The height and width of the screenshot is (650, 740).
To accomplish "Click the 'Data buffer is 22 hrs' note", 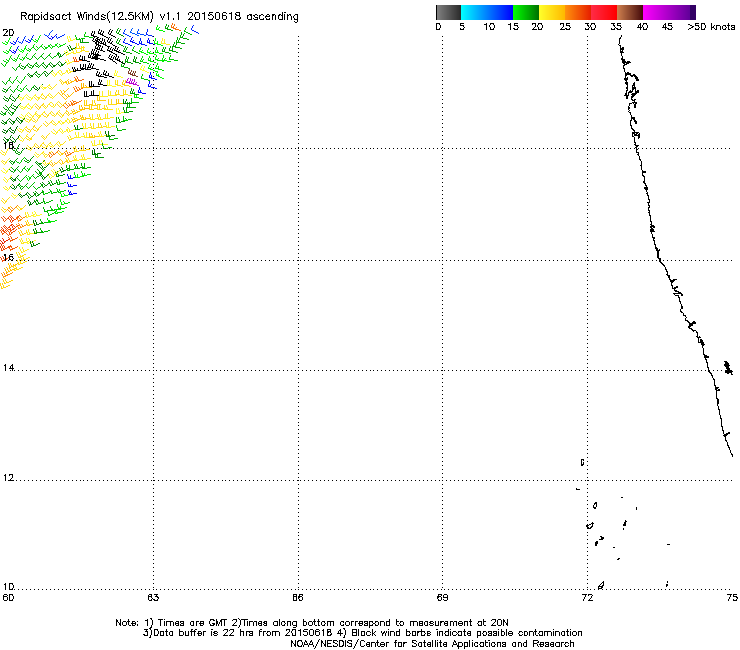I will (x=362, y=633).
